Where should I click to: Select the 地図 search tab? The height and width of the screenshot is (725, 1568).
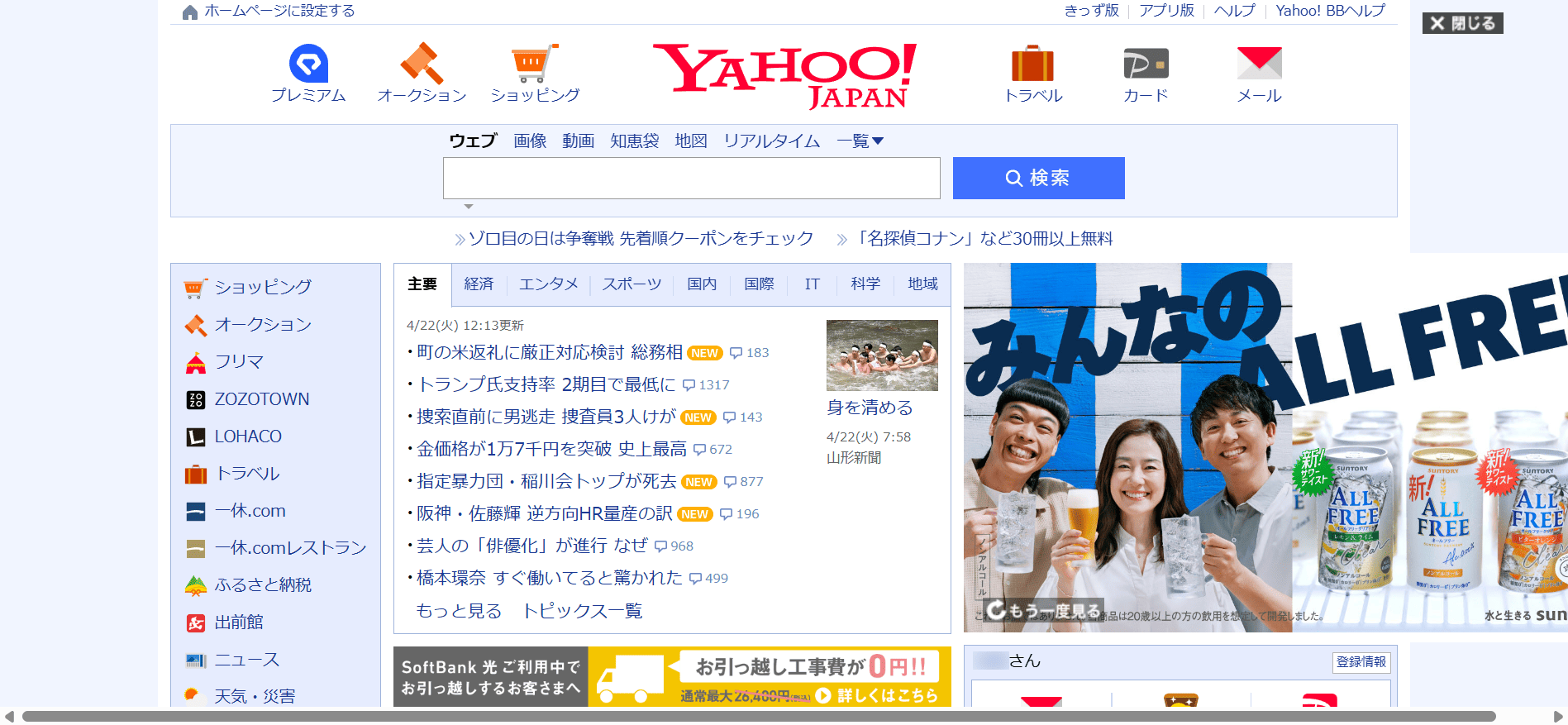click(691, 141)
